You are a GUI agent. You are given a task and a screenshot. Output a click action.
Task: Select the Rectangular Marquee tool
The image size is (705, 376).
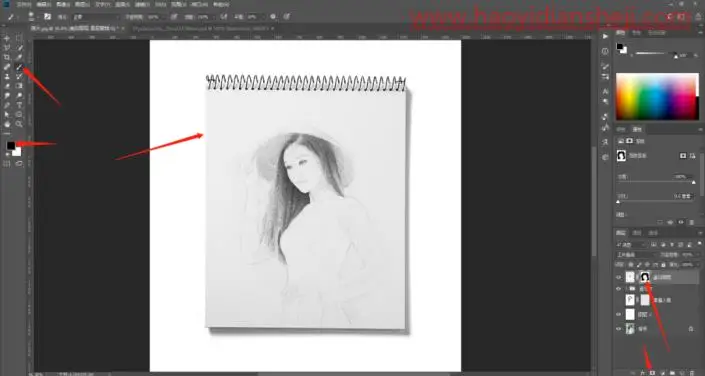[x=19, y=38]
